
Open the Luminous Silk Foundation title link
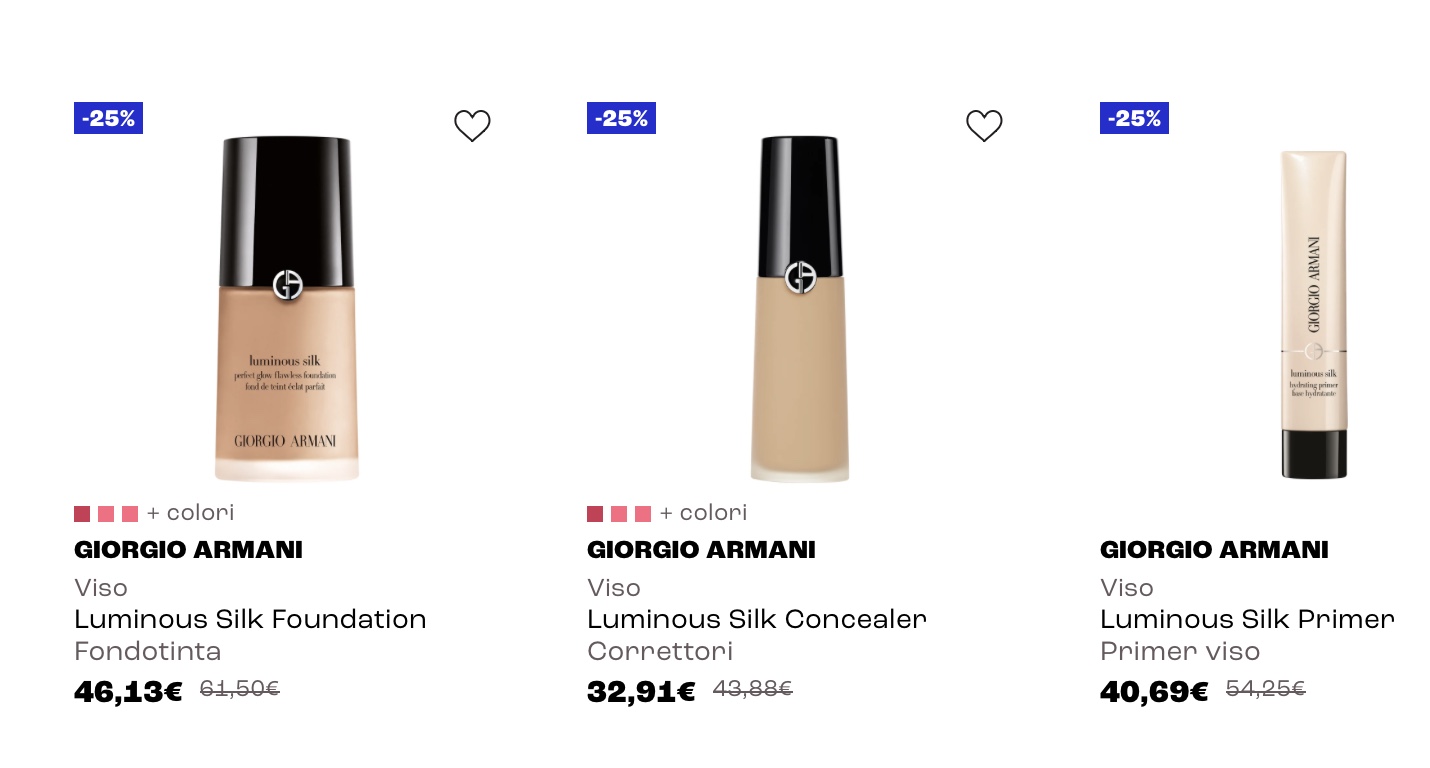click(x=250, y=619)
